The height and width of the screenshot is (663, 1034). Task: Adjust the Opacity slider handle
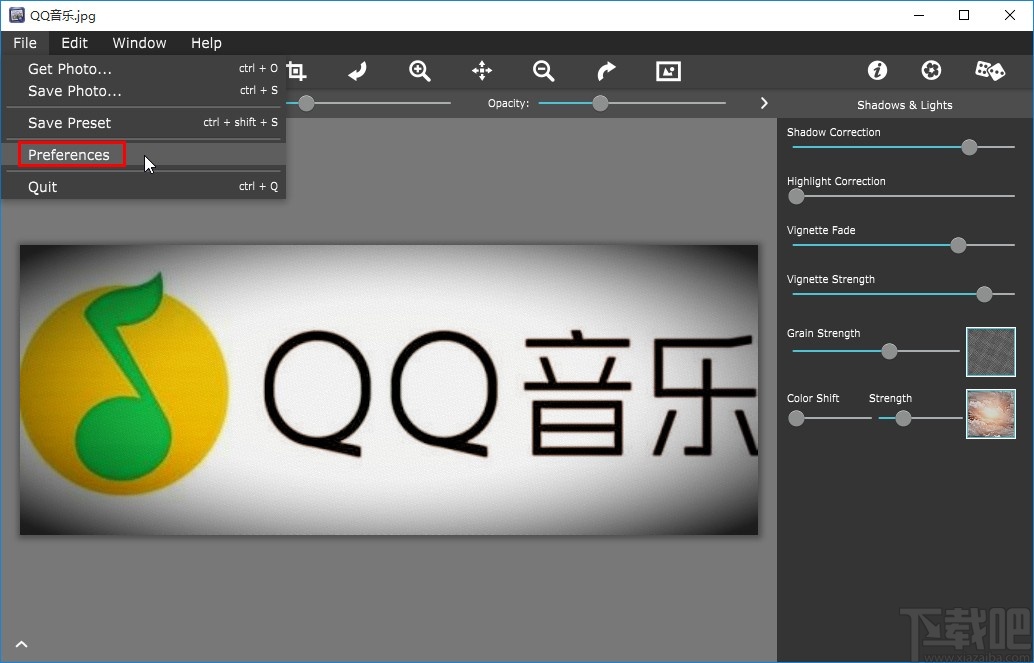pyautogui.click(x=600, y=103)
